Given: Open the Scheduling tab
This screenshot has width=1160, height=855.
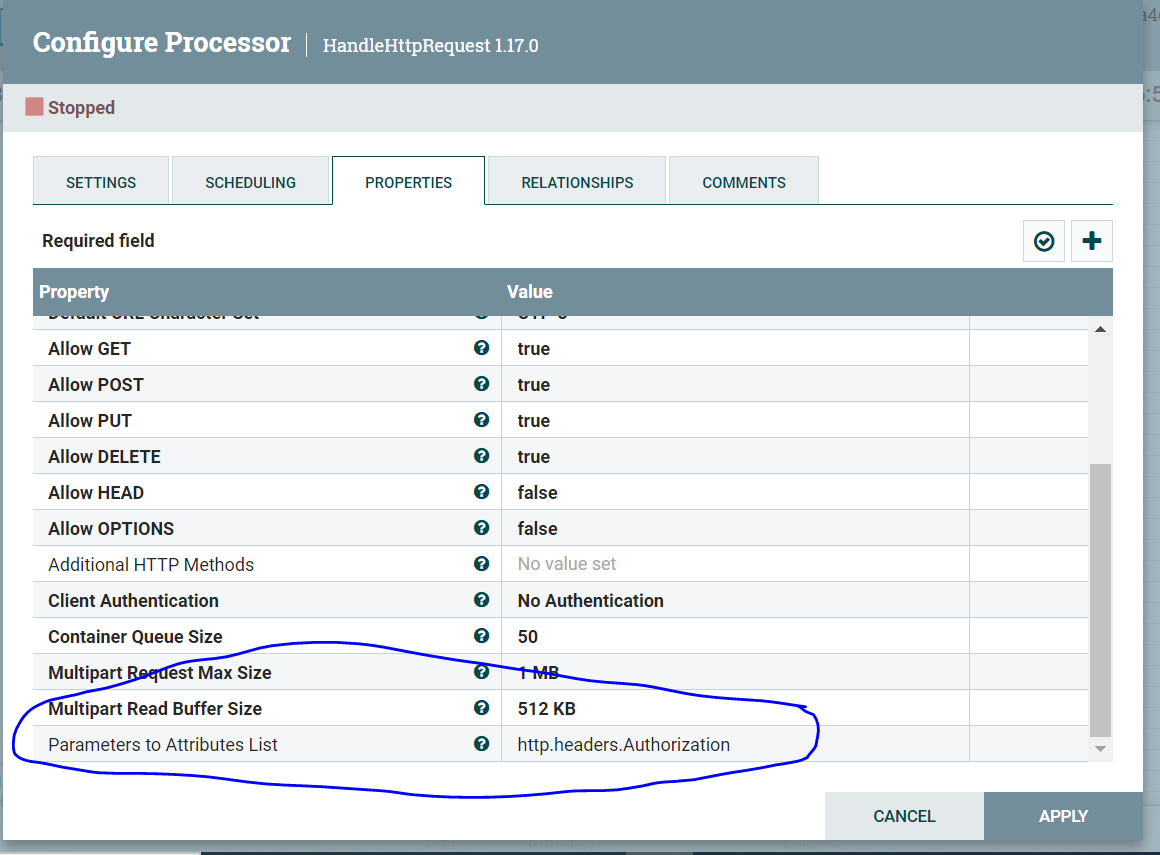Looking at the screenshot, I should [250, 182].
